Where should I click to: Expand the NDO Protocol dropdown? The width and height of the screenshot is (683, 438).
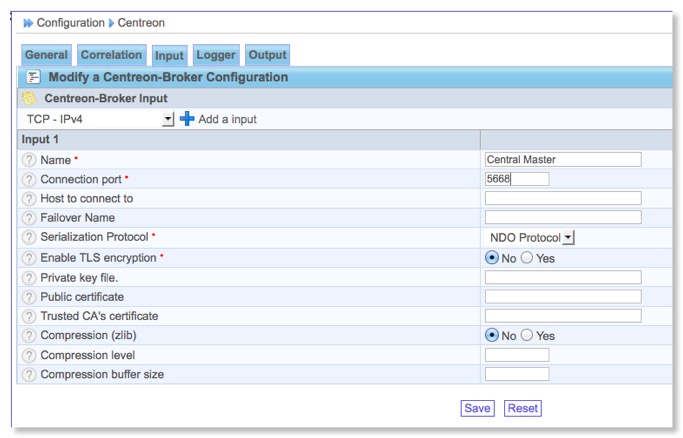(568, 238)
